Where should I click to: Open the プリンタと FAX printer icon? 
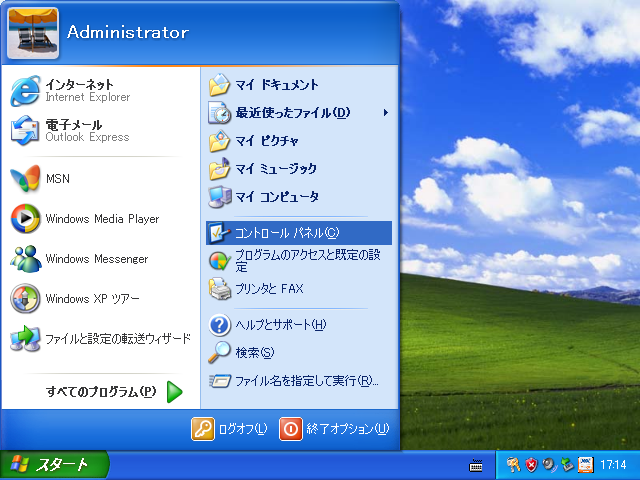tap(220, 289)
